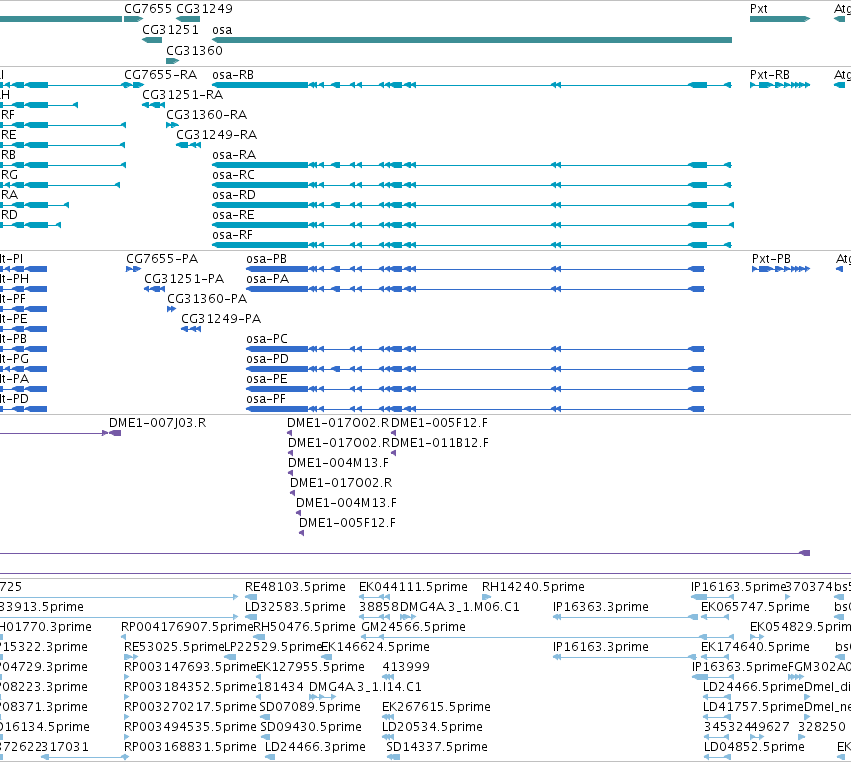Select the Pxt-RB transcript label
This screenshot has width=851, height=762.
pos(770,75)
